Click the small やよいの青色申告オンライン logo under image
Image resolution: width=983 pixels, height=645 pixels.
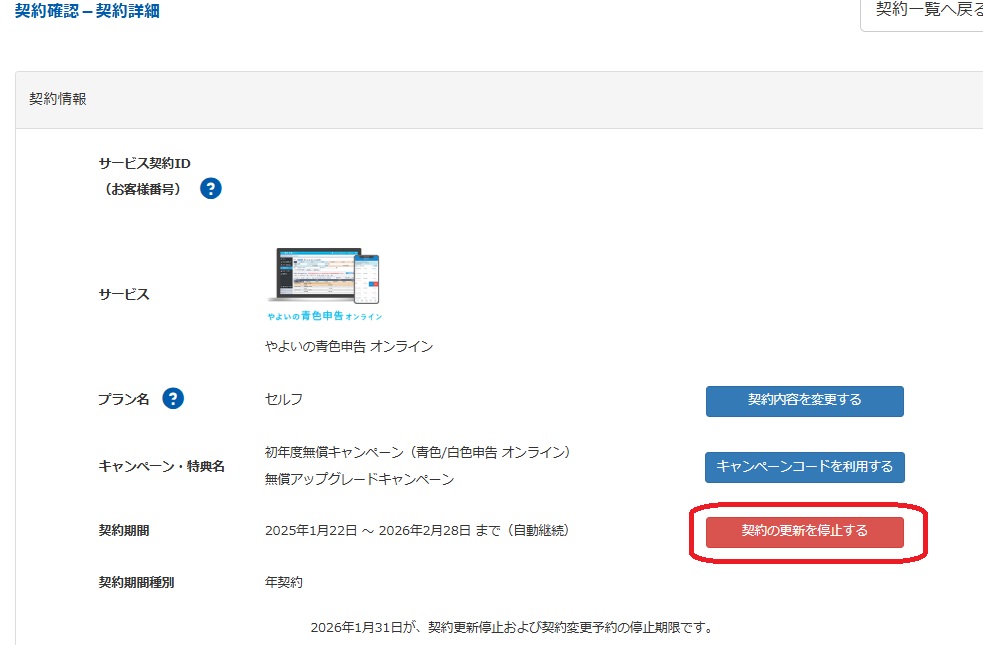(324, 316)
